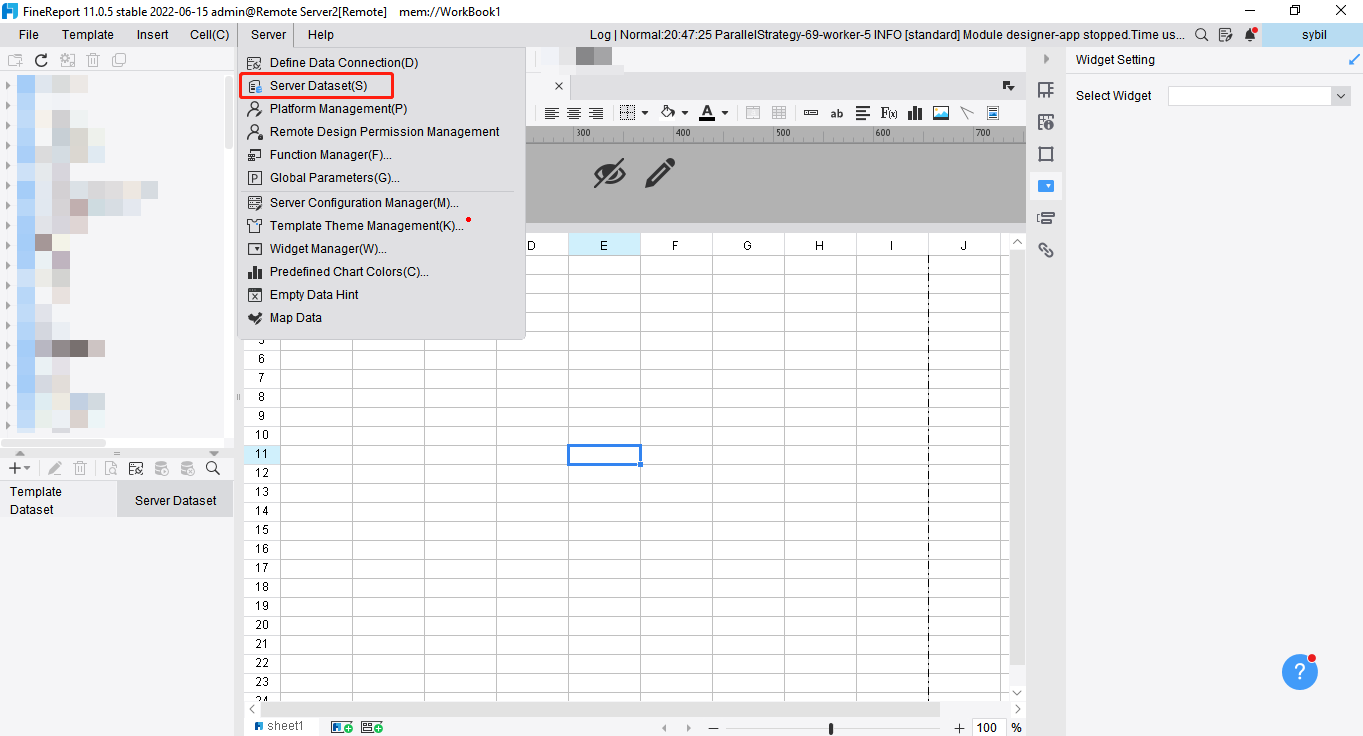
Task: Click the sybil user account button
Action: point(1312,35)
